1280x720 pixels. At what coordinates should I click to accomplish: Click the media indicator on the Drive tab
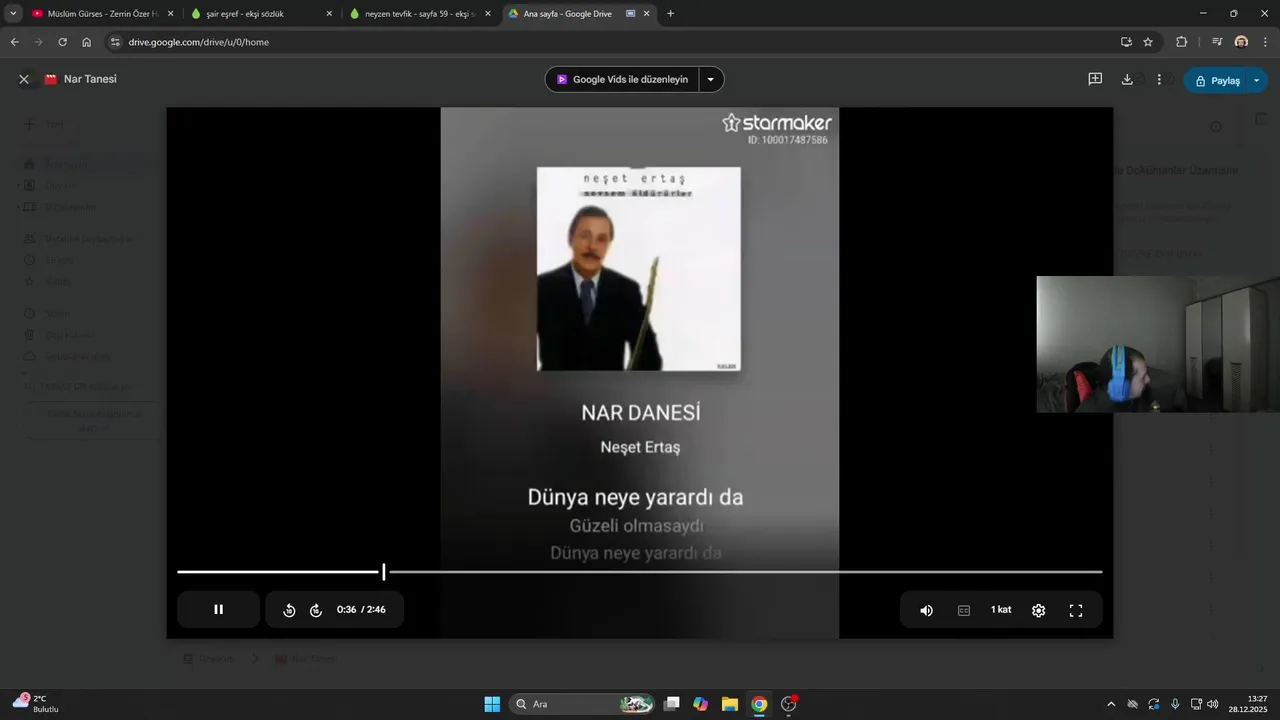click(x=631, y=14)
